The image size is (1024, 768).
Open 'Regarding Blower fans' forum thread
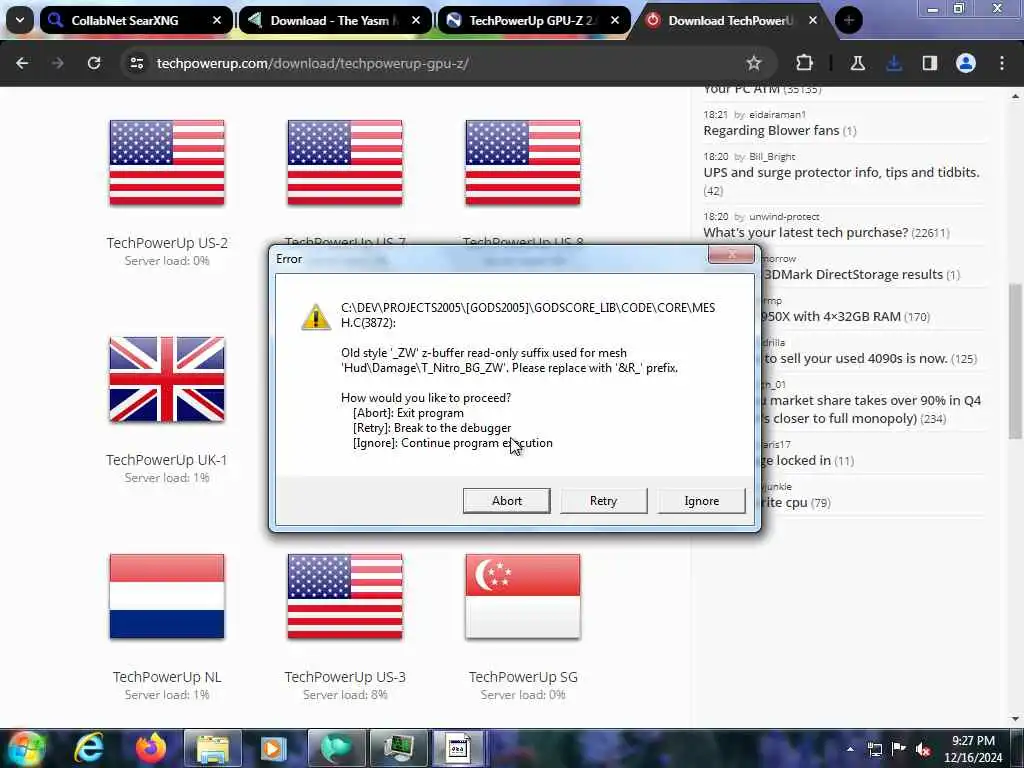pos(771,131)
